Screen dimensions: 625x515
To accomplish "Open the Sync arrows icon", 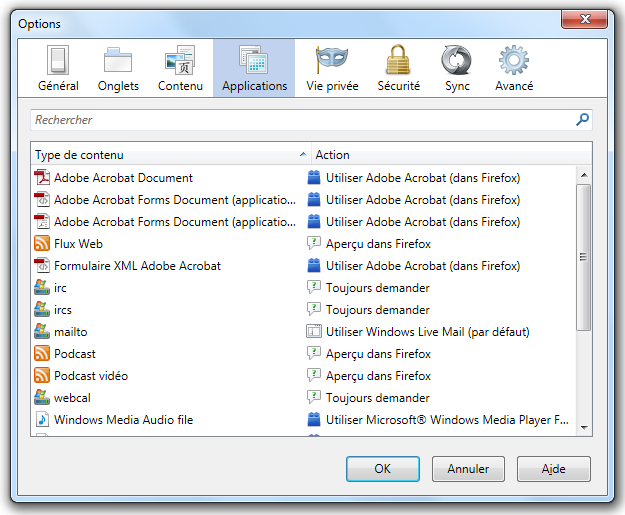I will click(456, 60).
